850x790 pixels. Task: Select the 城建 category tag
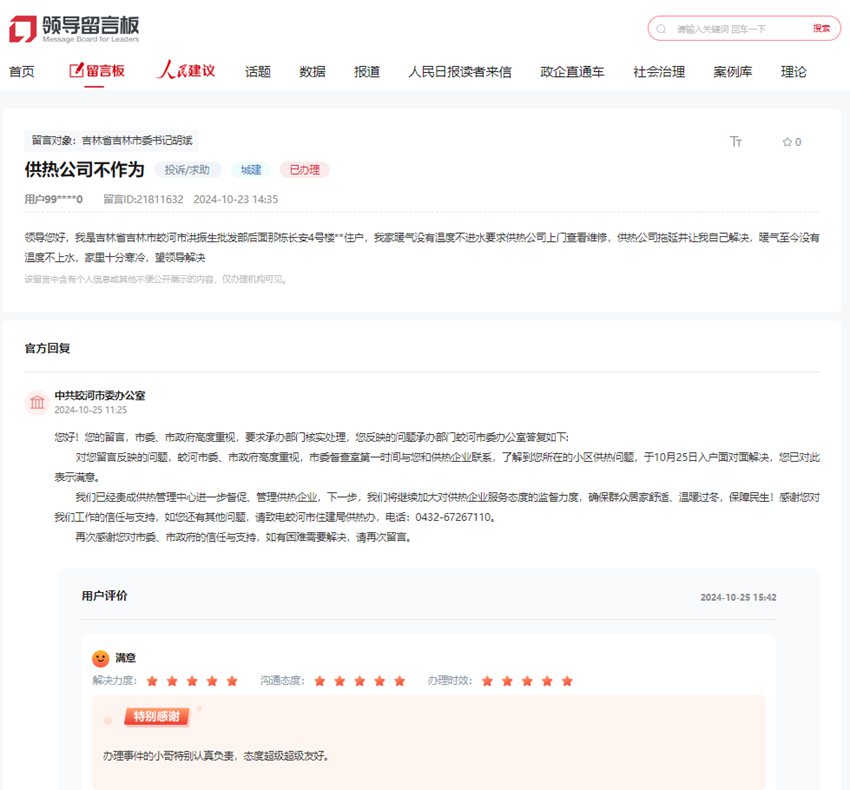coord(250,169)
